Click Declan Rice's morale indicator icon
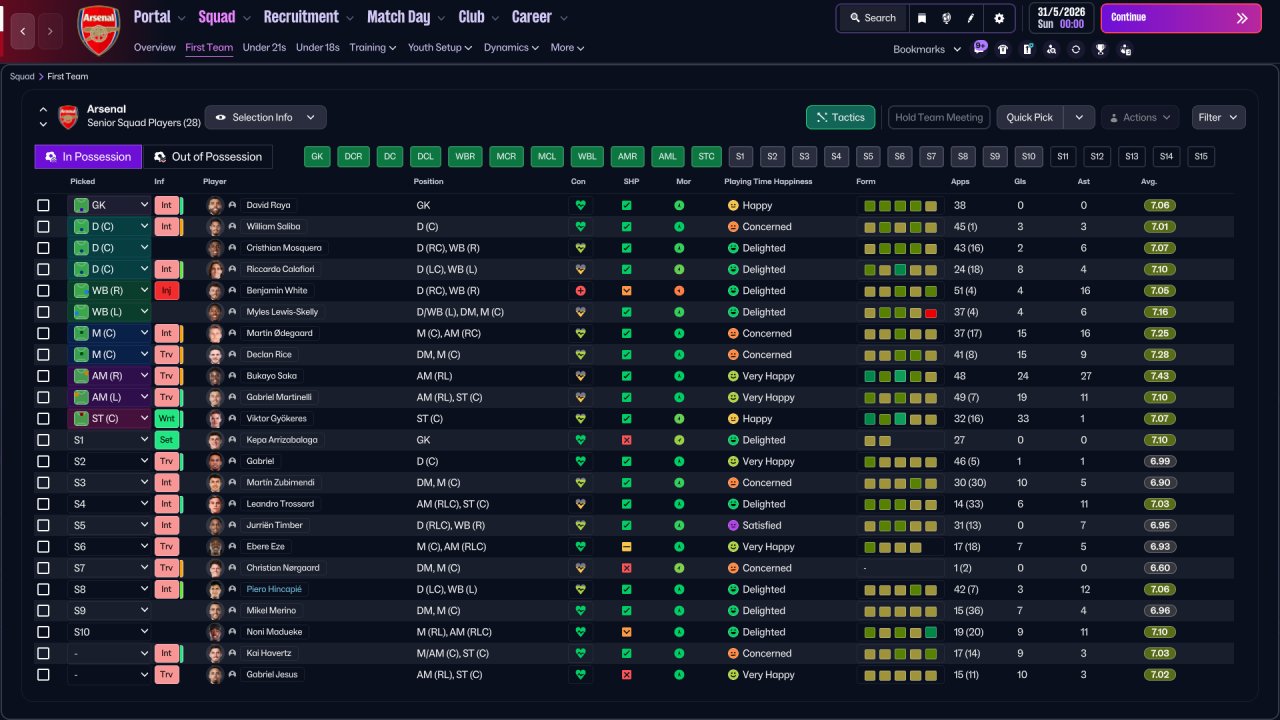1280x720 pixels. coord(680,355)
